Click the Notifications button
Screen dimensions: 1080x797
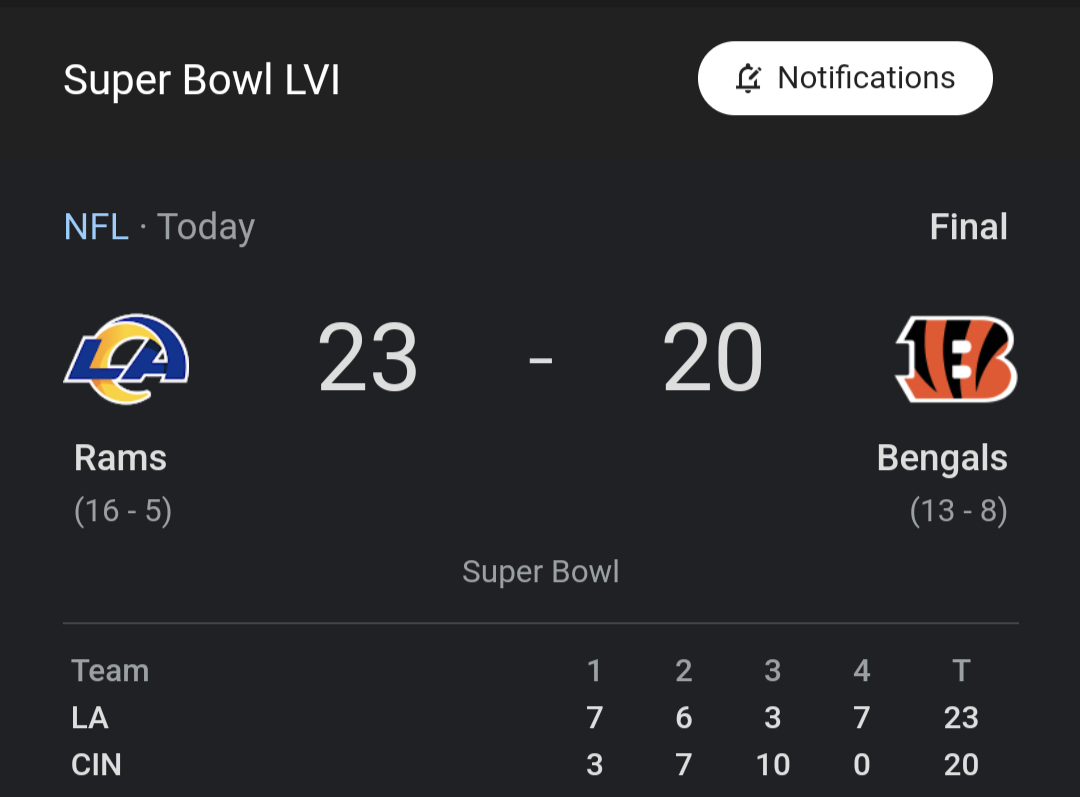point(845,78)
